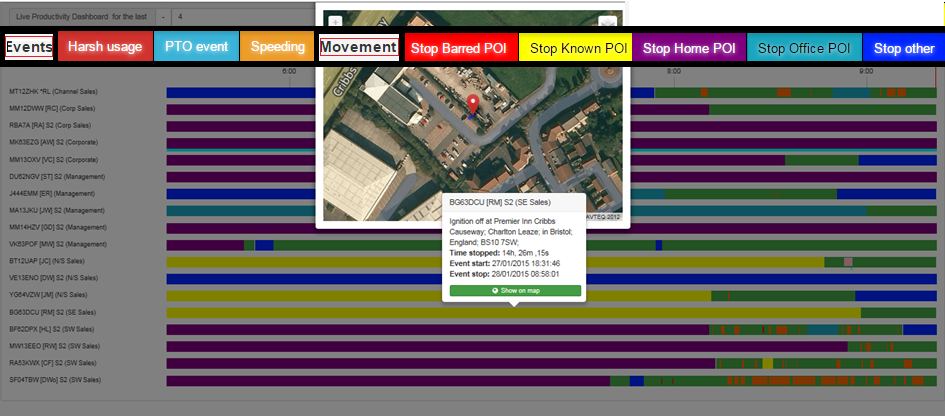Select the Harsh usage legend button
945x416 pixels.
(x=105, y=47)
